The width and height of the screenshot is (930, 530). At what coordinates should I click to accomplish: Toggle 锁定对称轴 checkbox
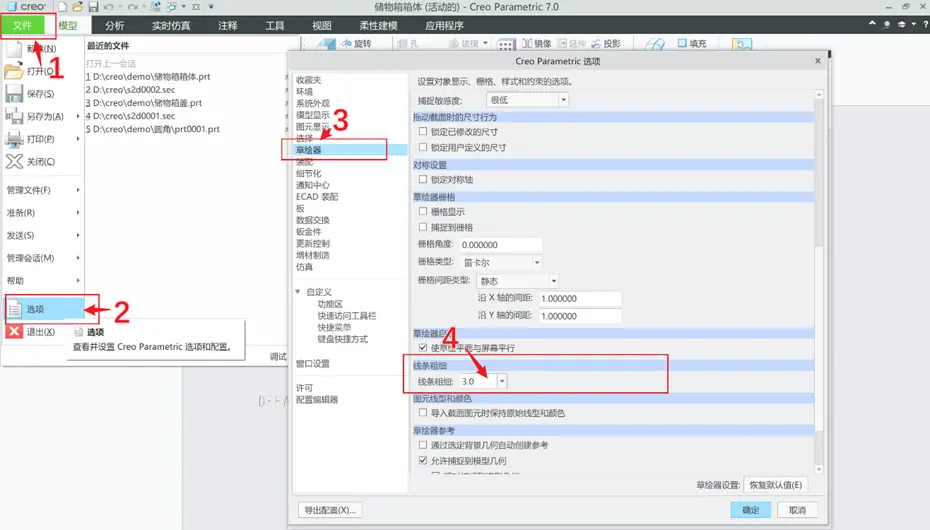pyautogui.click(x=423, y=178)
